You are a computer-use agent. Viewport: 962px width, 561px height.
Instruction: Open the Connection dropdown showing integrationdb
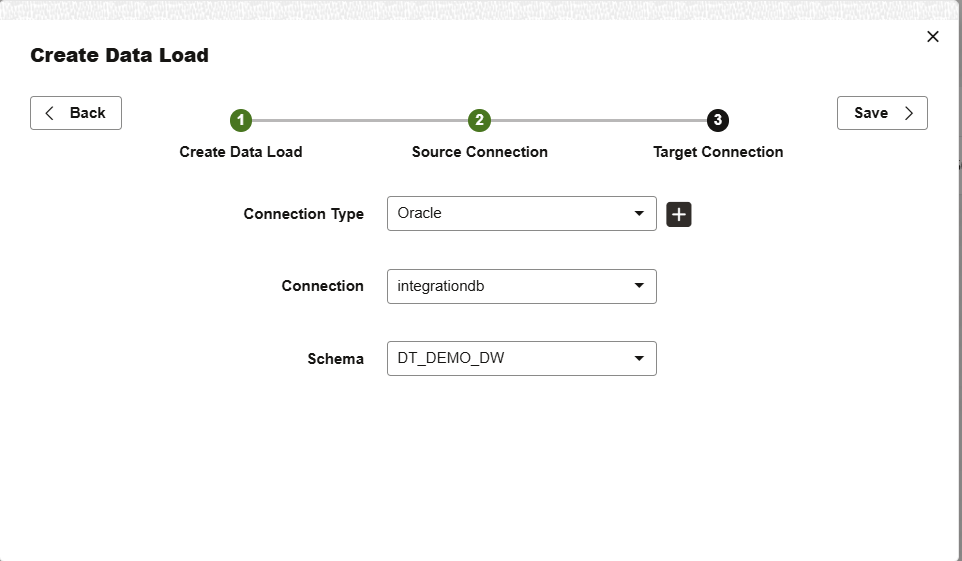coord(510,286)
